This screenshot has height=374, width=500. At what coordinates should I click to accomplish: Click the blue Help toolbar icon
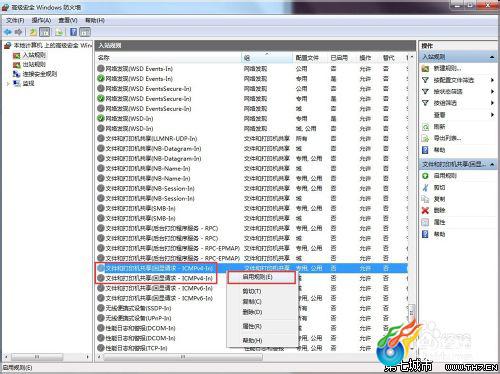[x=73, y=32]
